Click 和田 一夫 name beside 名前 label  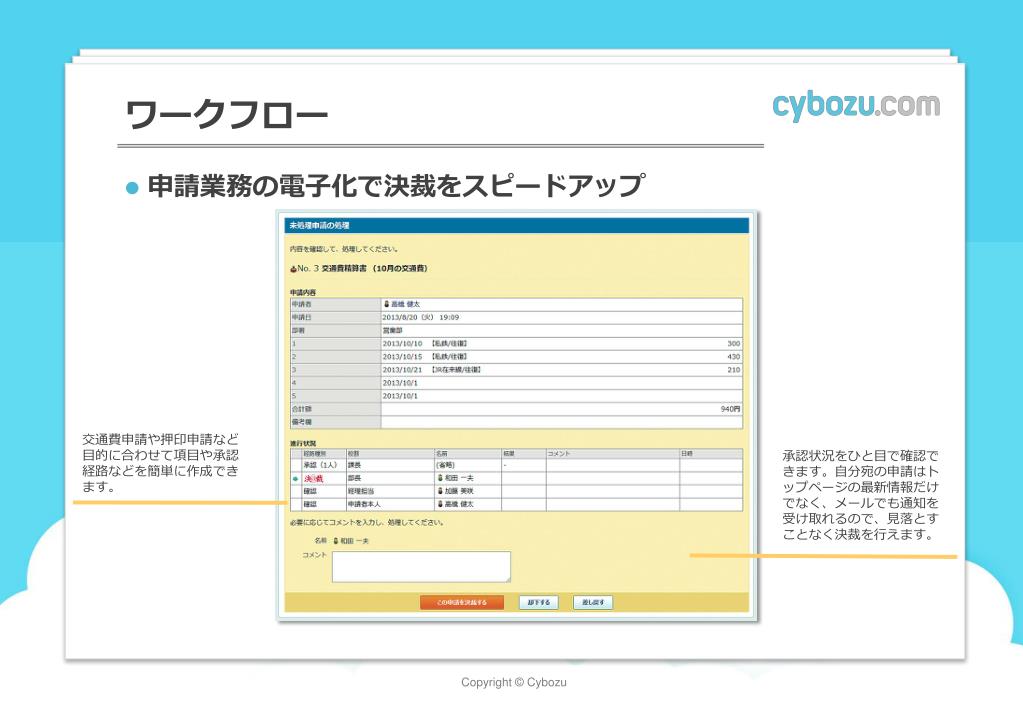pyautogui.click(x=354, y=541)
